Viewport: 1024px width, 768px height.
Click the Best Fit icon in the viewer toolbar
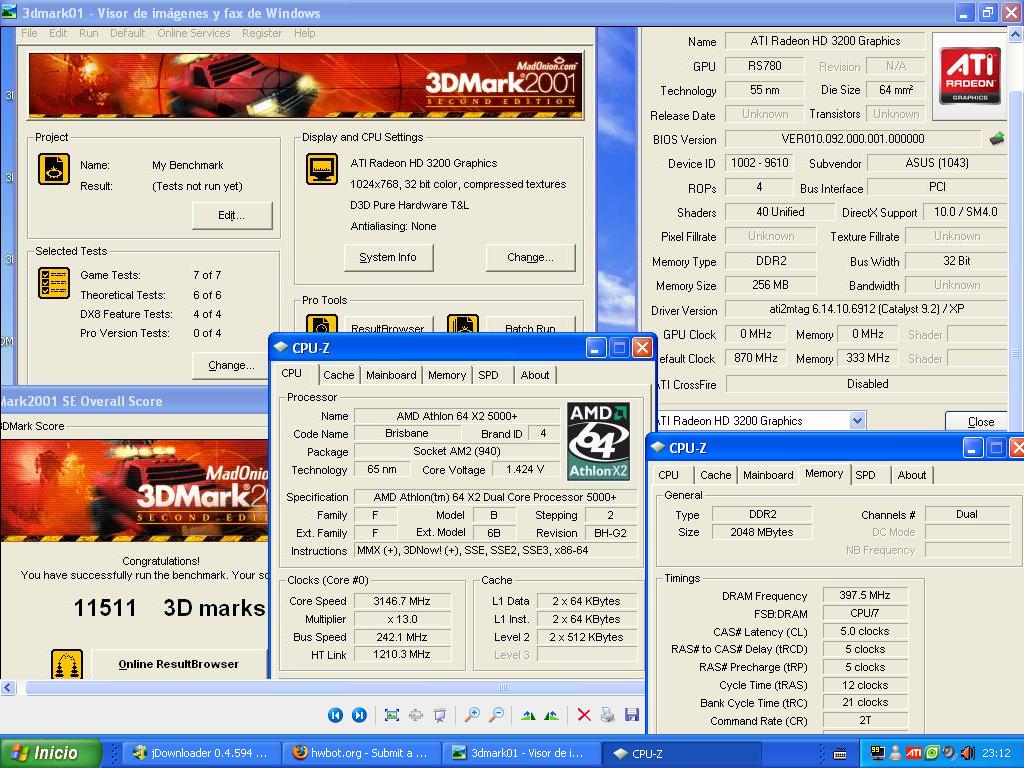[x=392, y=715]
